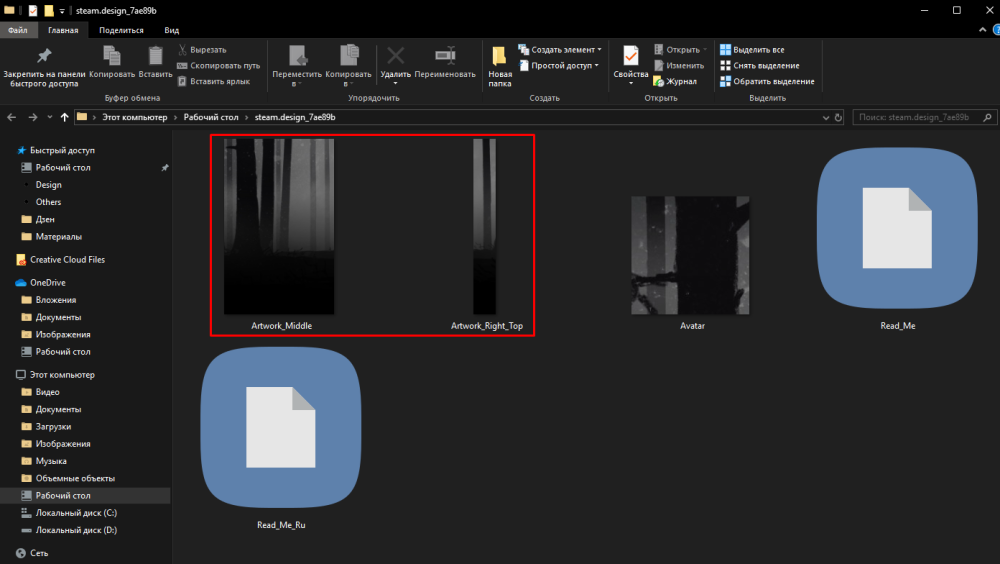Expand the address bar history dropdown
1000x564 pixels.
(825, 117)
